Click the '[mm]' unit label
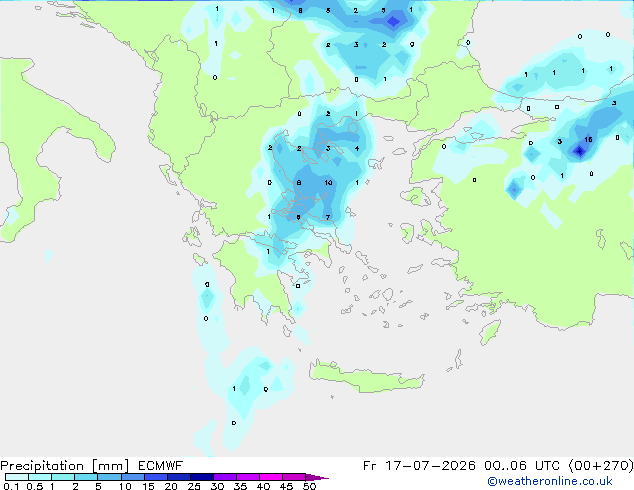Image resolution: width=634 pixels, height=490 pixels. tap(110, 466)
